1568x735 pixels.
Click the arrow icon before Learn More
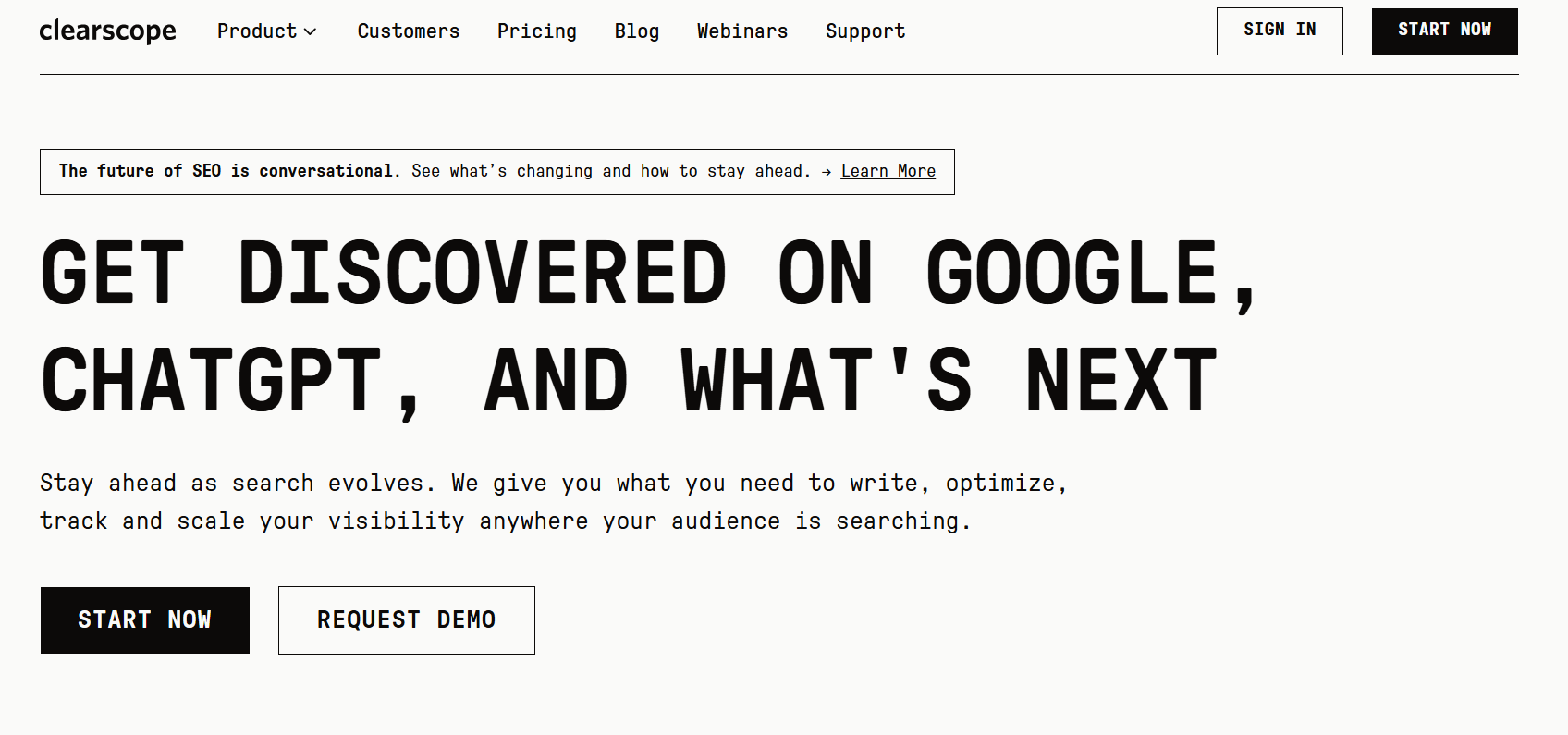[x=826, y=172]
